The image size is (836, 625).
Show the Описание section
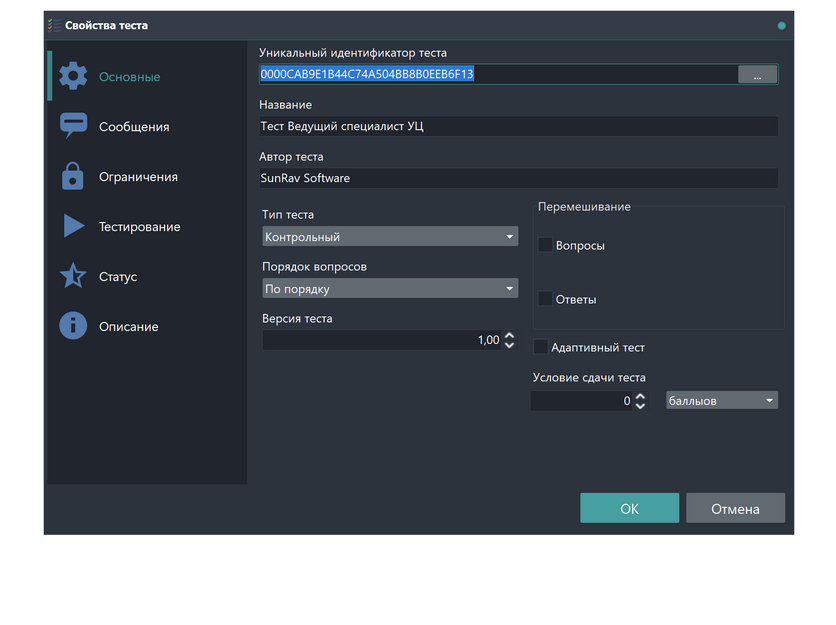coord(147,326)
